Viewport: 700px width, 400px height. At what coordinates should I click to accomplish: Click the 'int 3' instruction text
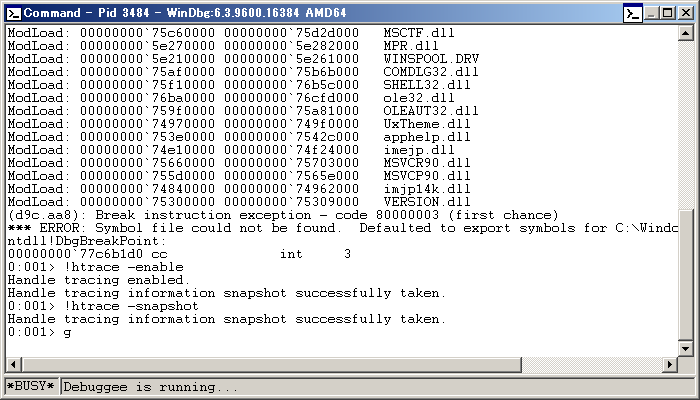point(315,254)
